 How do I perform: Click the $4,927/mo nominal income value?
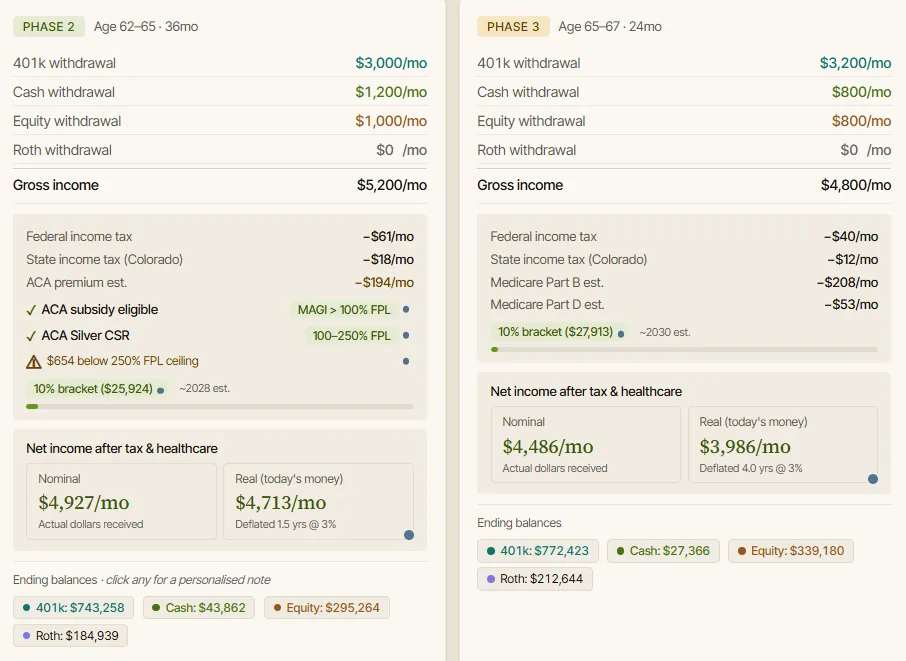tap(84, 503)
